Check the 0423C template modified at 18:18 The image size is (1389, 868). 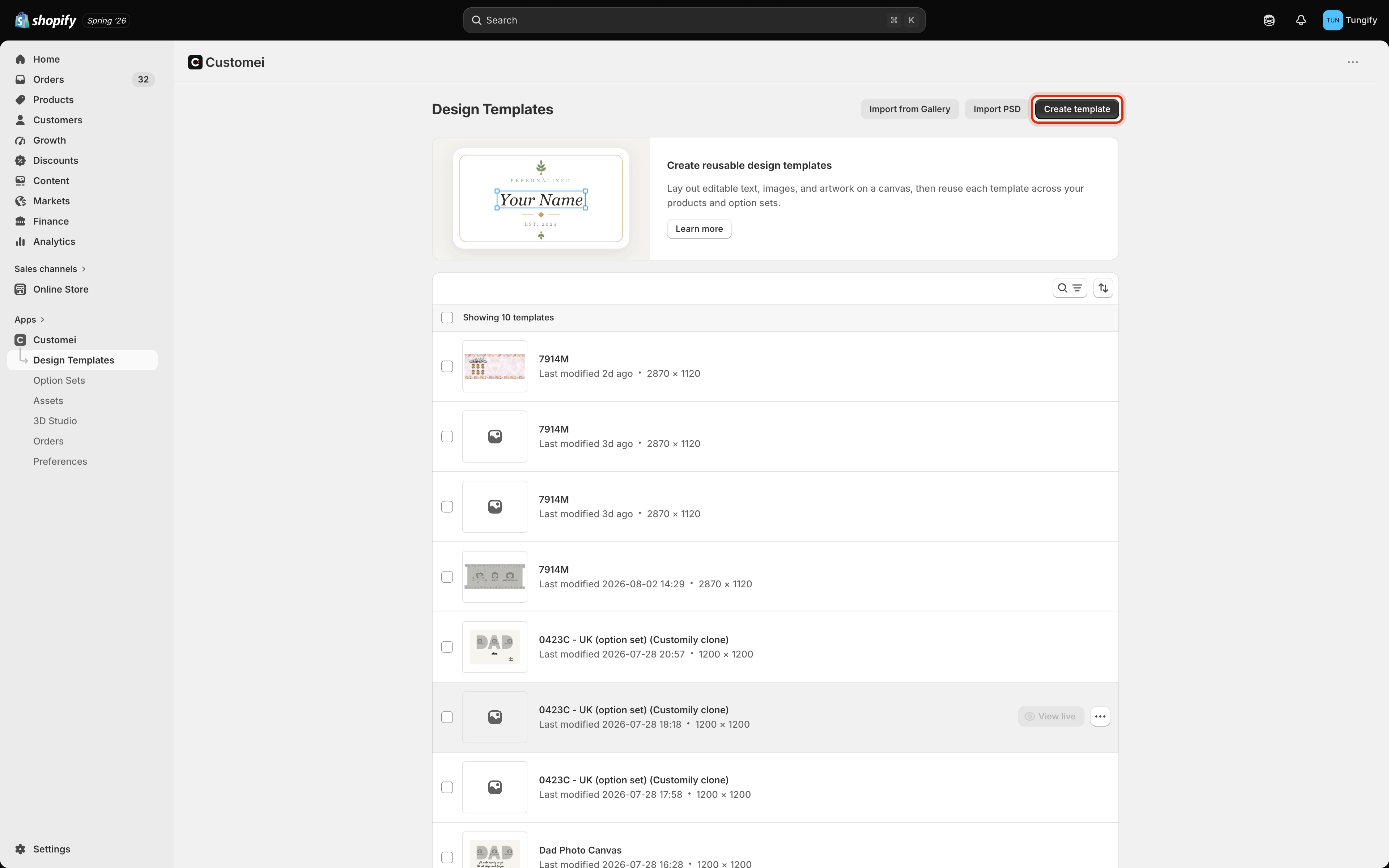coord(447,717)
